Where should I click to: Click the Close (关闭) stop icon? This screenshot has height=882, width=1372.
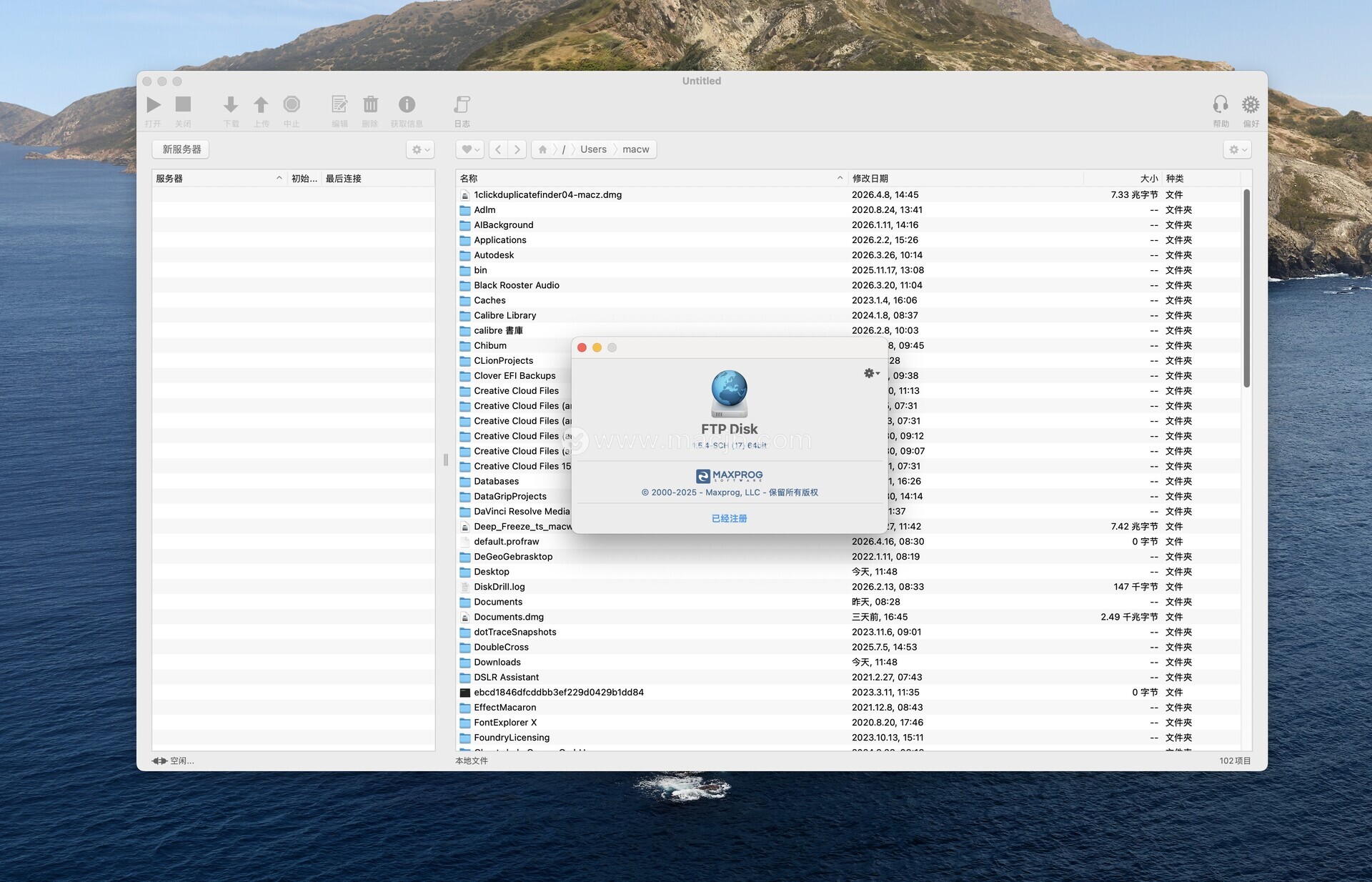(x=183, y=105)
